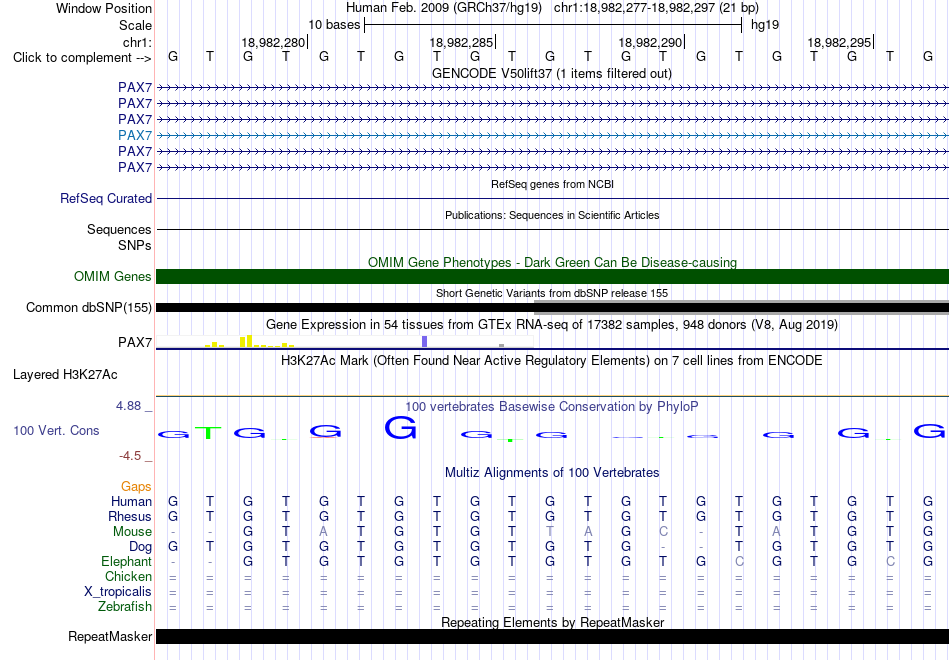Click the Human species label
This screenshot has height=660, width=950.
tap(131, 502)
